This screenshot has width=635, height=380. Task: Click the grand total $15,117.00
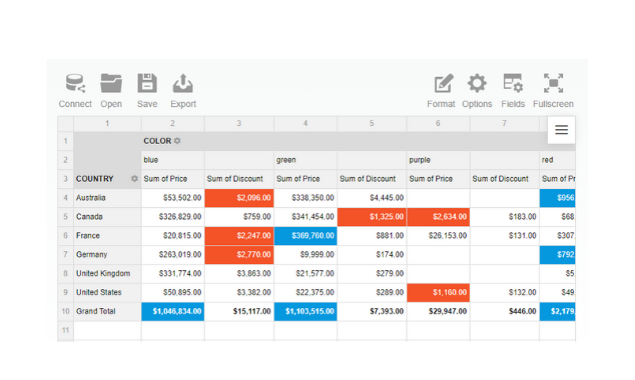[x=239, y=311]
